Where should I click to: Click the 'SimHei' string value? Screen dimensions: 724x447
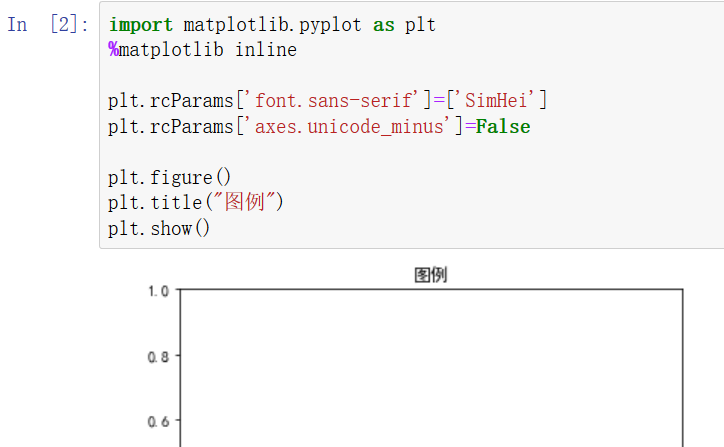click(x=499, y=101)
